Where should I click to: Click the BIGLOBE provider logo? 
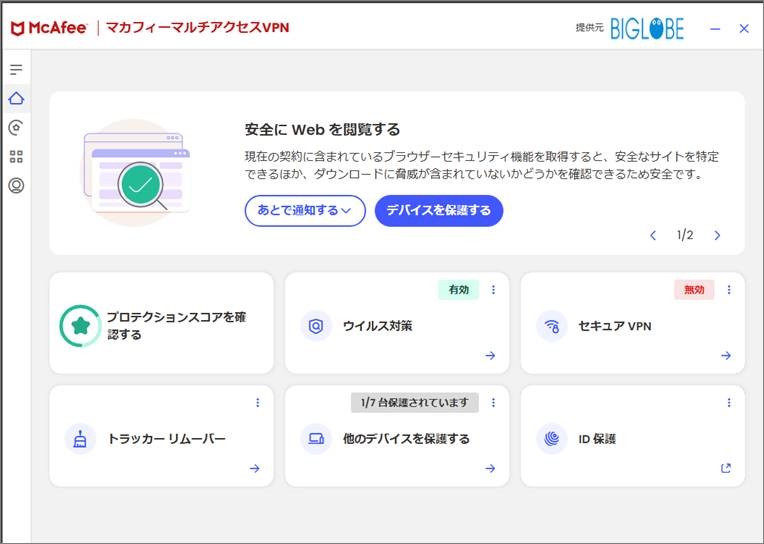pyautogui.click(x=647, y=28)
